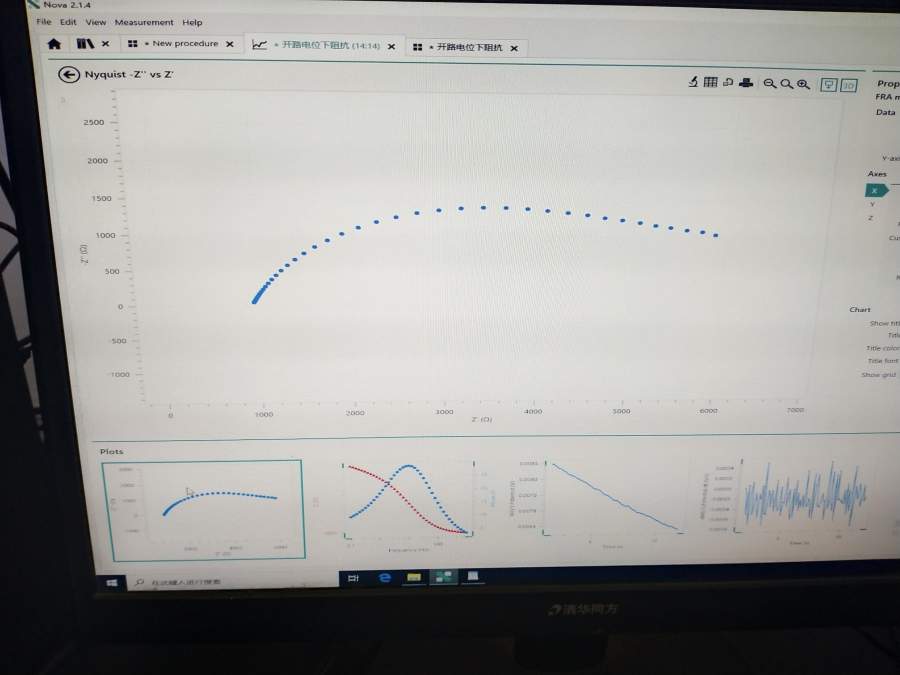Viewport: 900px width, 675px height.
Task: Select the noisy signal plot thumbnail
Action: click(802, 496)
